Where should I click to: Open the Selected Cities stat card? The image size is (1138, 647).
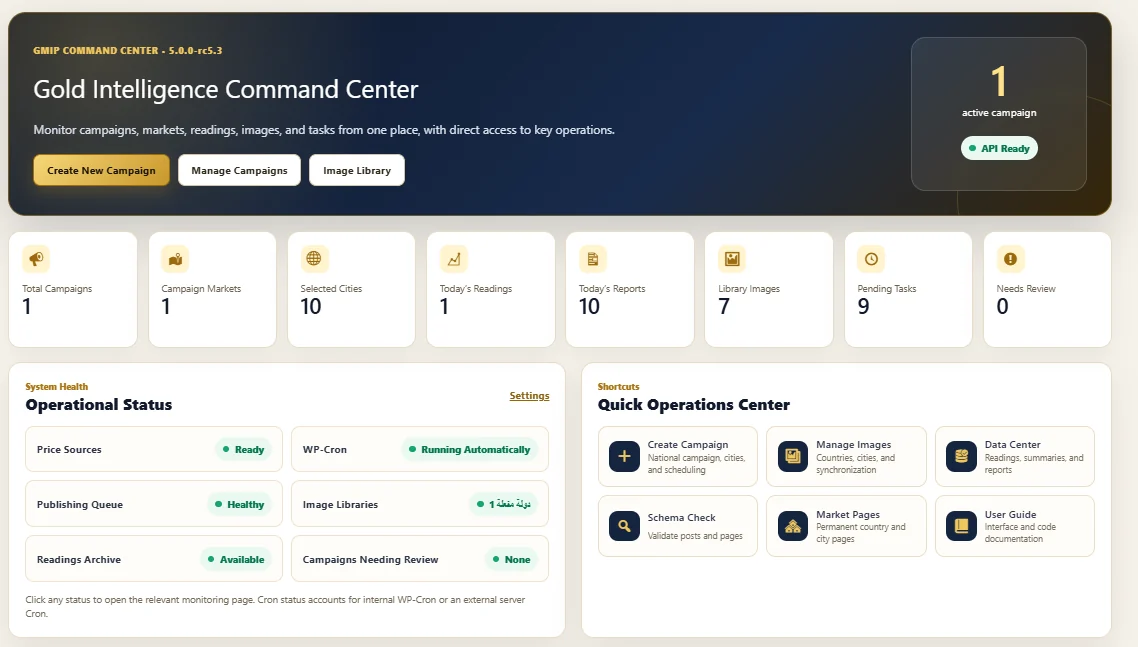click(x=351, y=289)
